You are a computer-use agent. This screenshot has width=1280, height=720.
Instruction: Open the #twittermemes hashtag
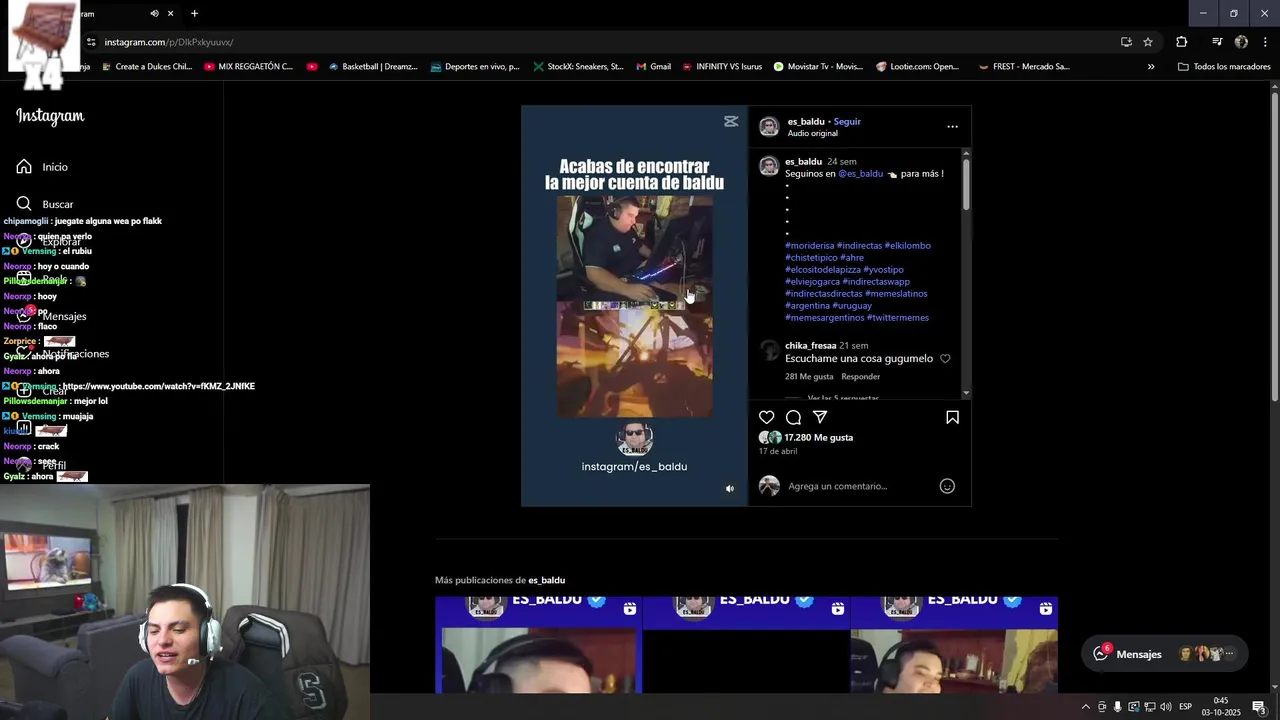click(x=898, y=317)
